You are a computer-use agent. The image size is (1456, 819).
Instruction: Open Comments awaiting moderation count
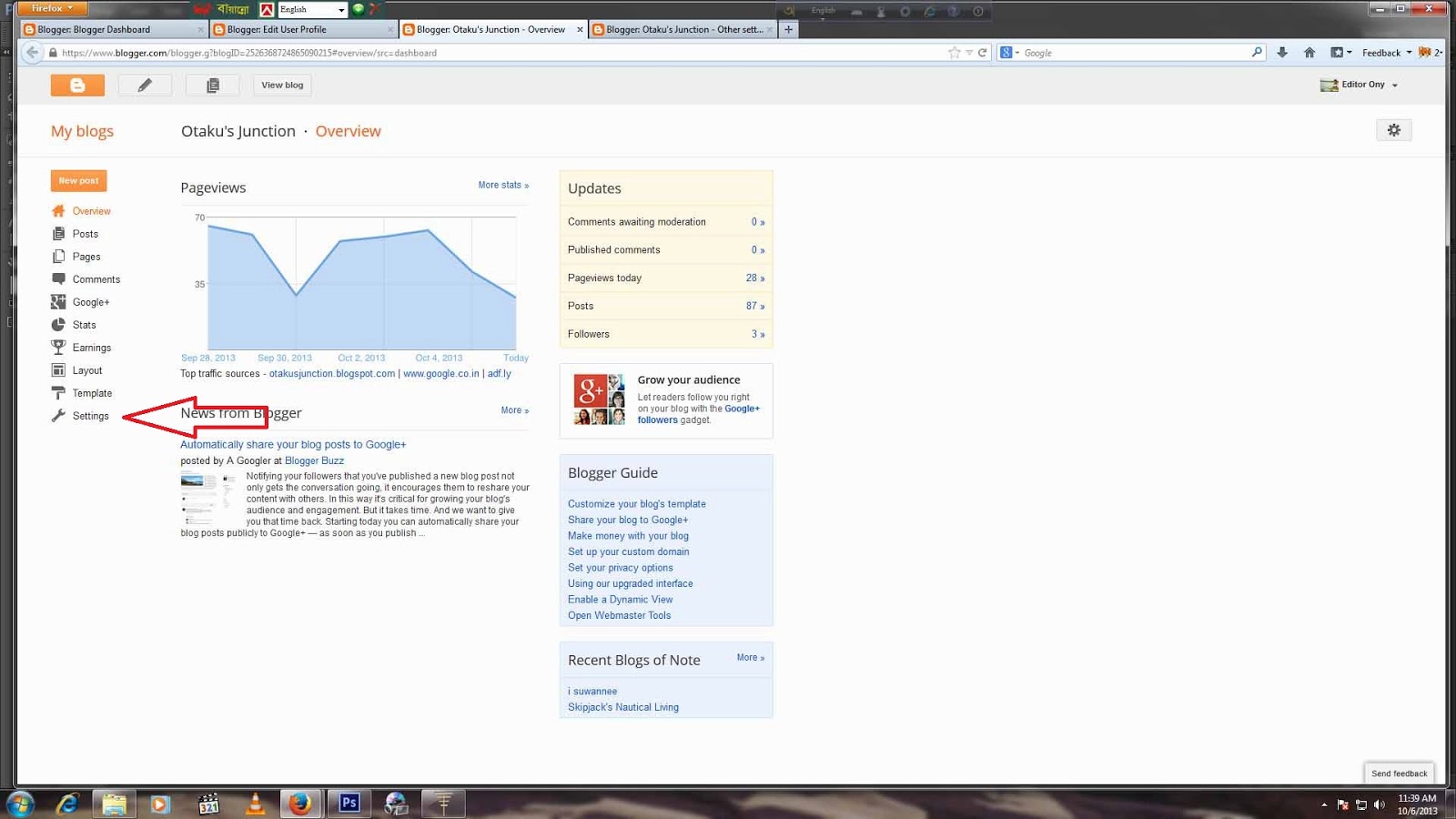757,222
